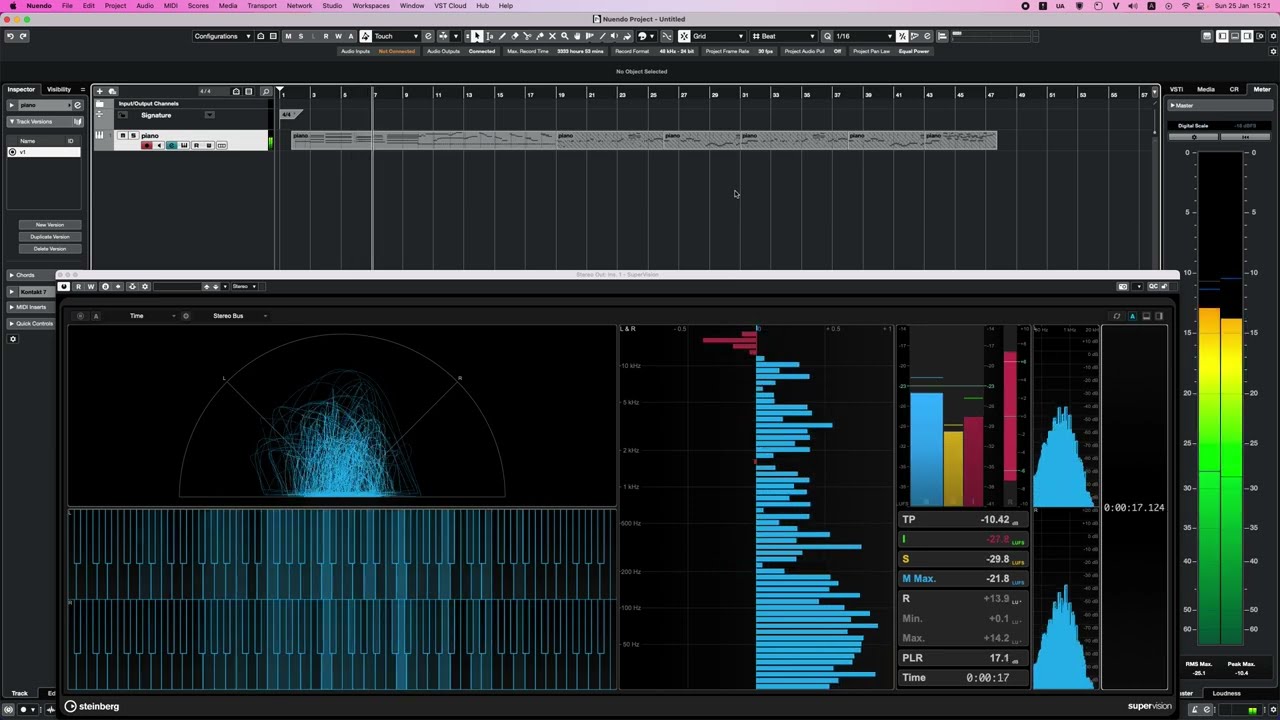Click record enable on piano track
This screenshot has width=1280, height=720.
coord(147,146)
